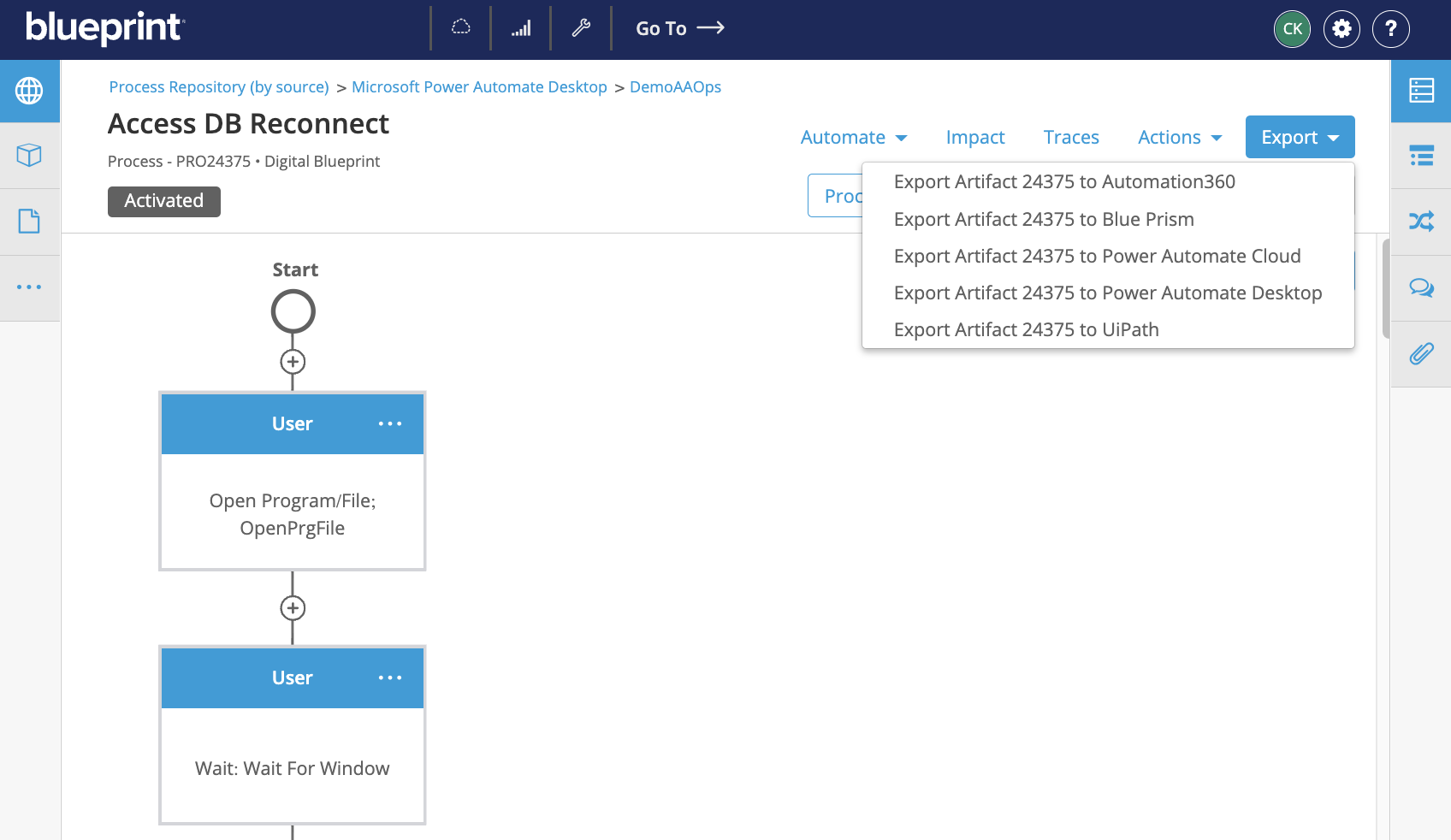Collapse the Export dropdown button
1451x840 pixels.
(x=1300, y=138)
